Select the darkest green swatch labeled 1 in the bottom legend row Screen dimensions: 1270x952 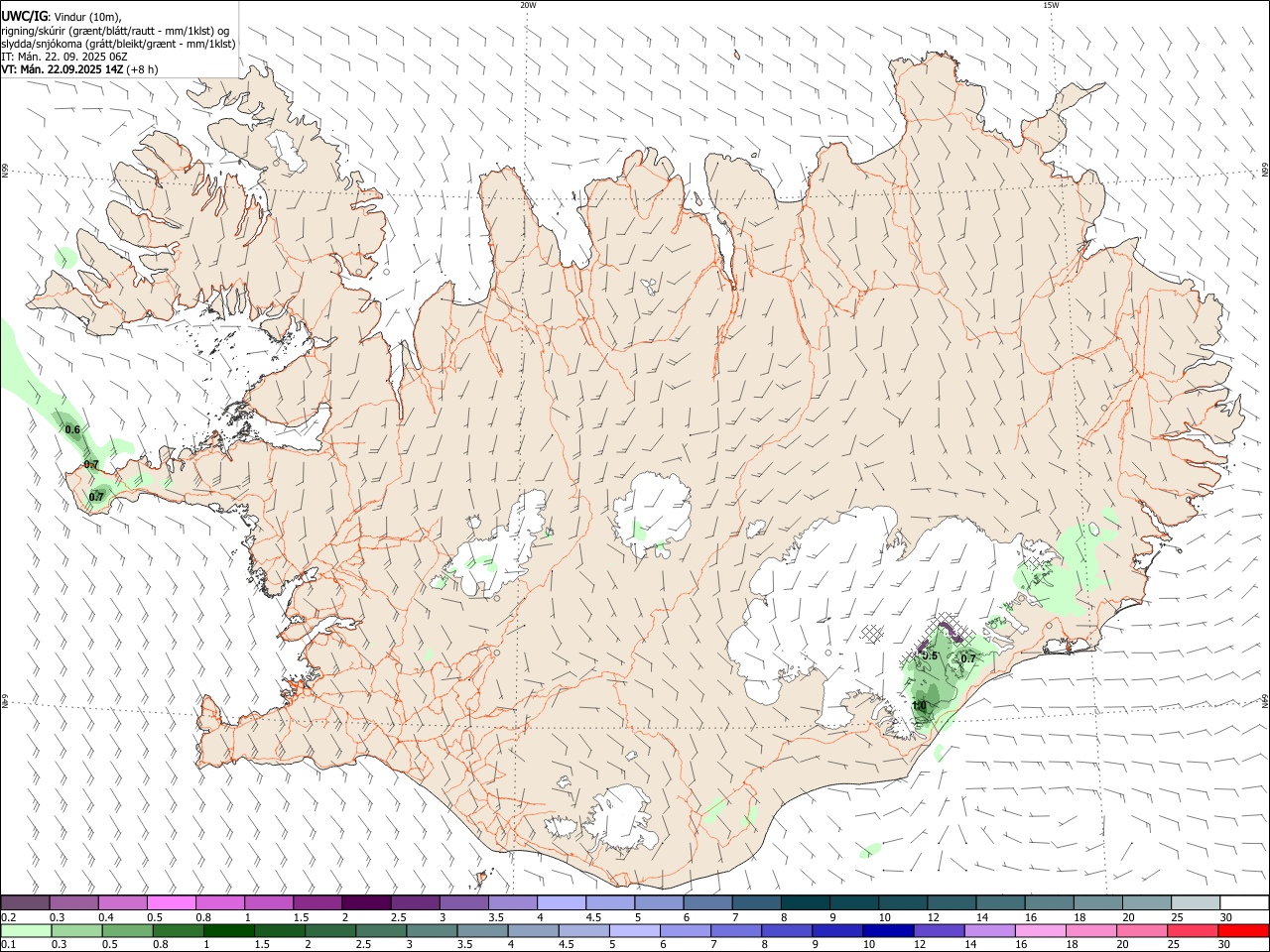(229, 930)
